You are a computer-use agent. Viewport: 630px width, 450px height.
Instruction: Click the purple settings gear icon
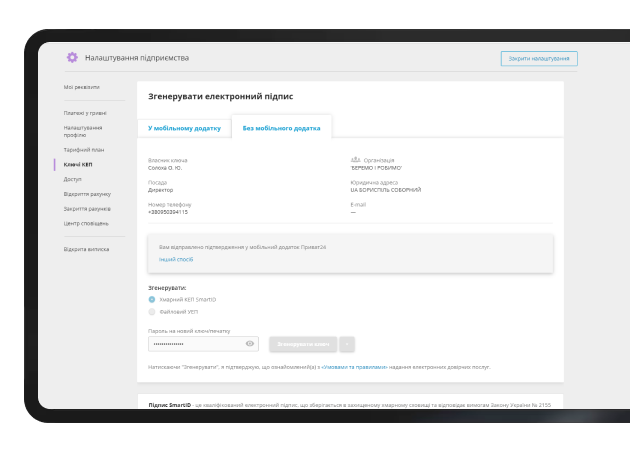coord(72,57)
